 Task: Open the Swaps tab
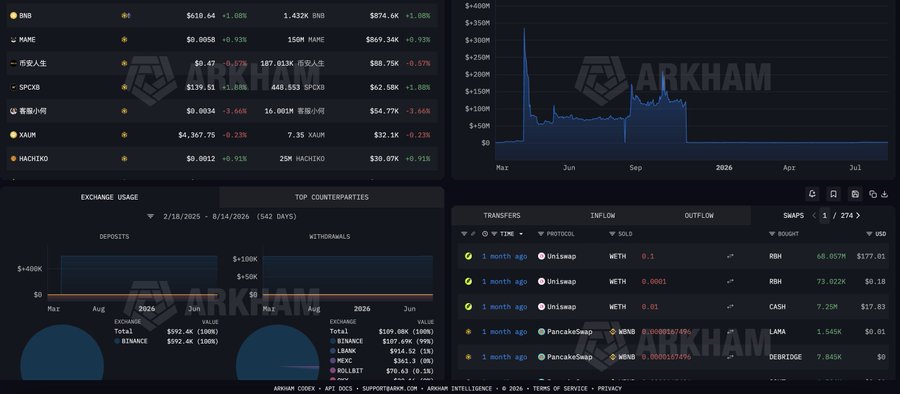coord(793,215)
